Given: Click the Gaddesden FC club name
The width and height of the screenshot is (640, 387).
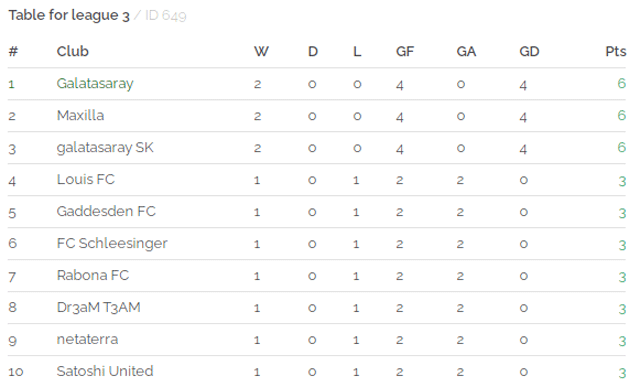Looking at the screenshot, I should click(106, 211).
